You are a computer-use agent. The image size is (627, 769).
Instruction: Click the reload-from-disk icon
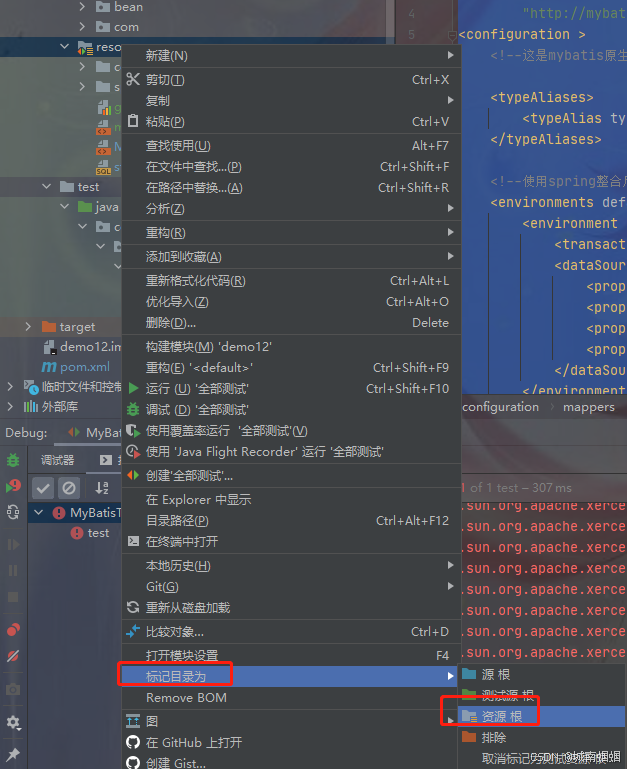pos(133,607)
